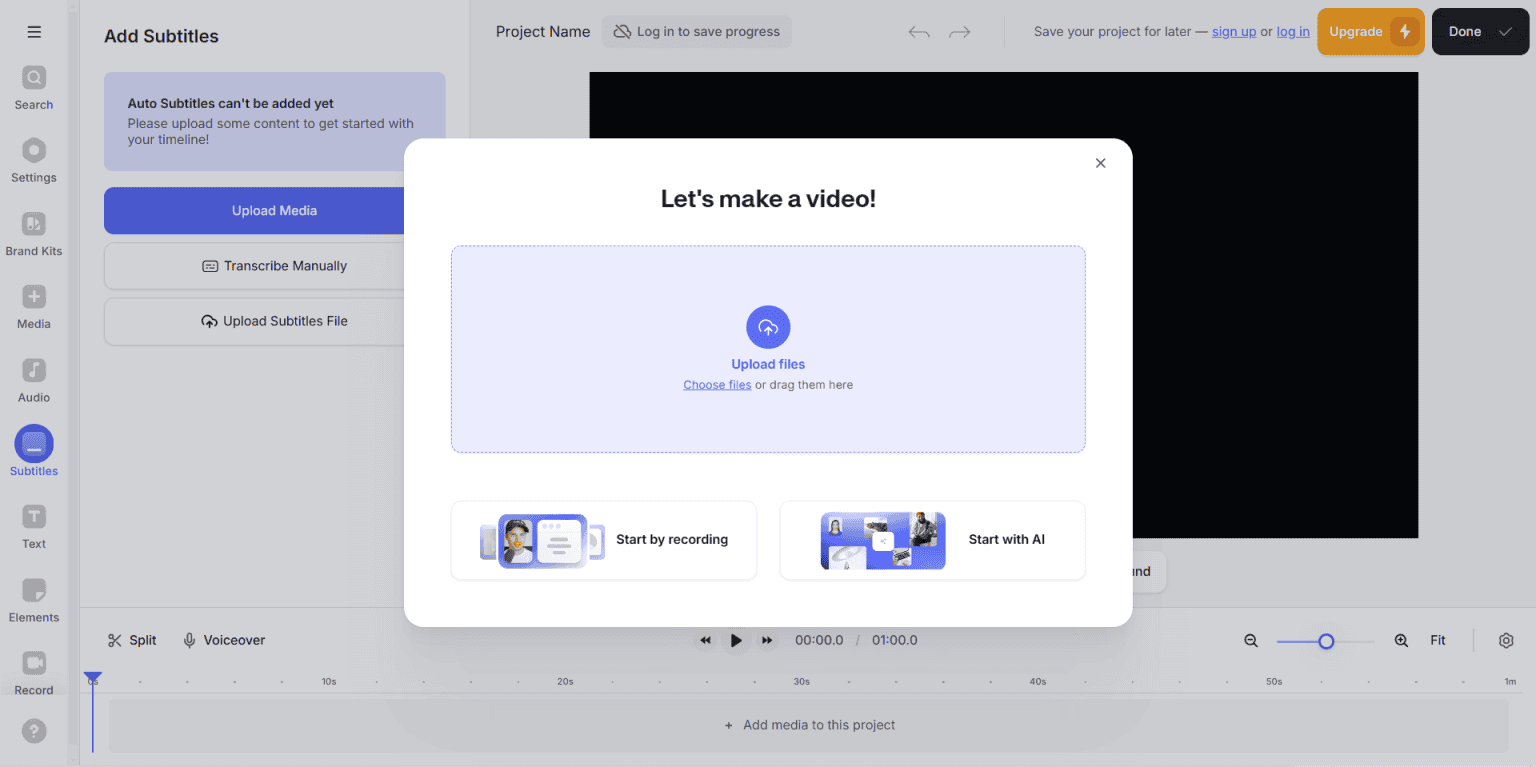Click the undo arrow icon
The width and height of the screenshot is (1536, 767).
tap(919, 32)
